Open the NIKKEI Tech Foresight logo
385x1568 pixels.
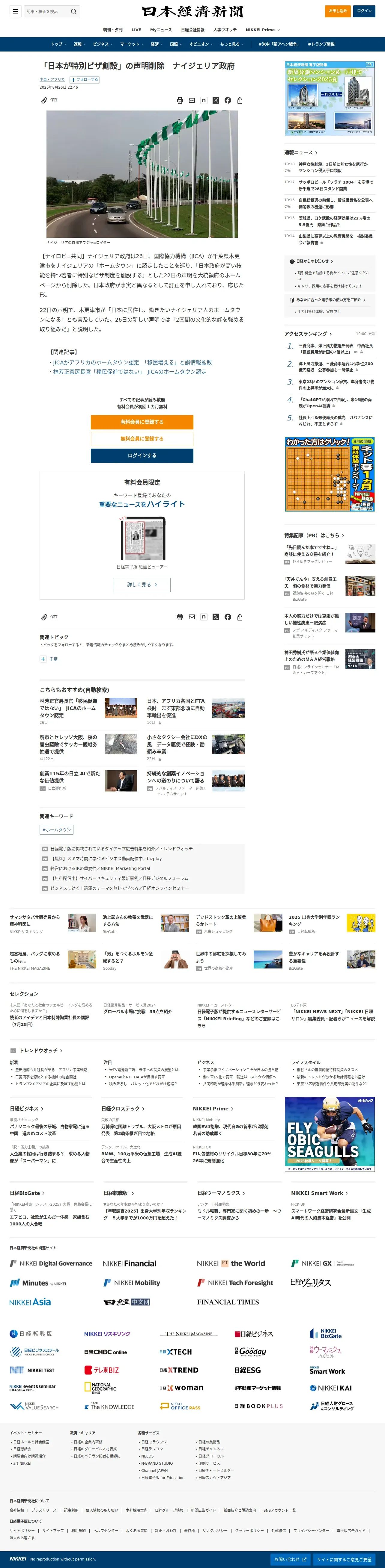pos(235,1283)
